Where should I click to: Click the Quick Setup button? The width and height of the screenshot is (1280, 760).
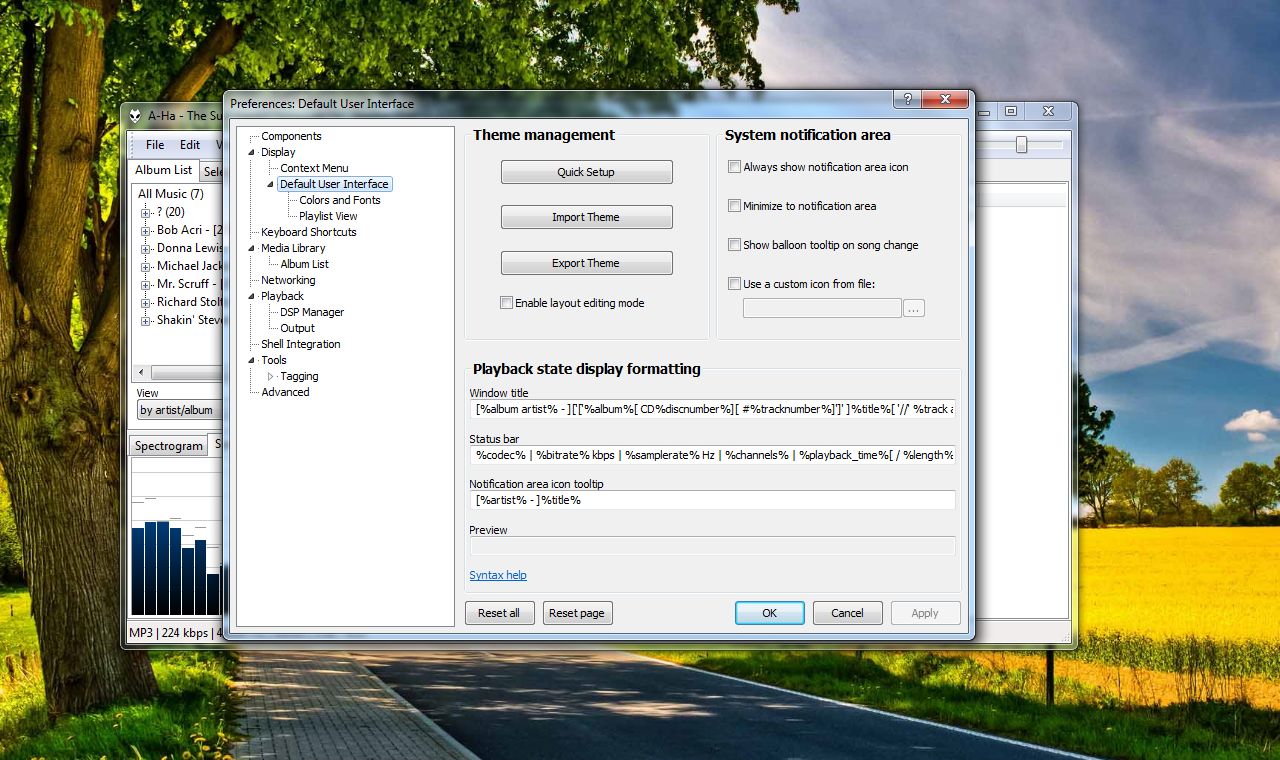(586, 172)
